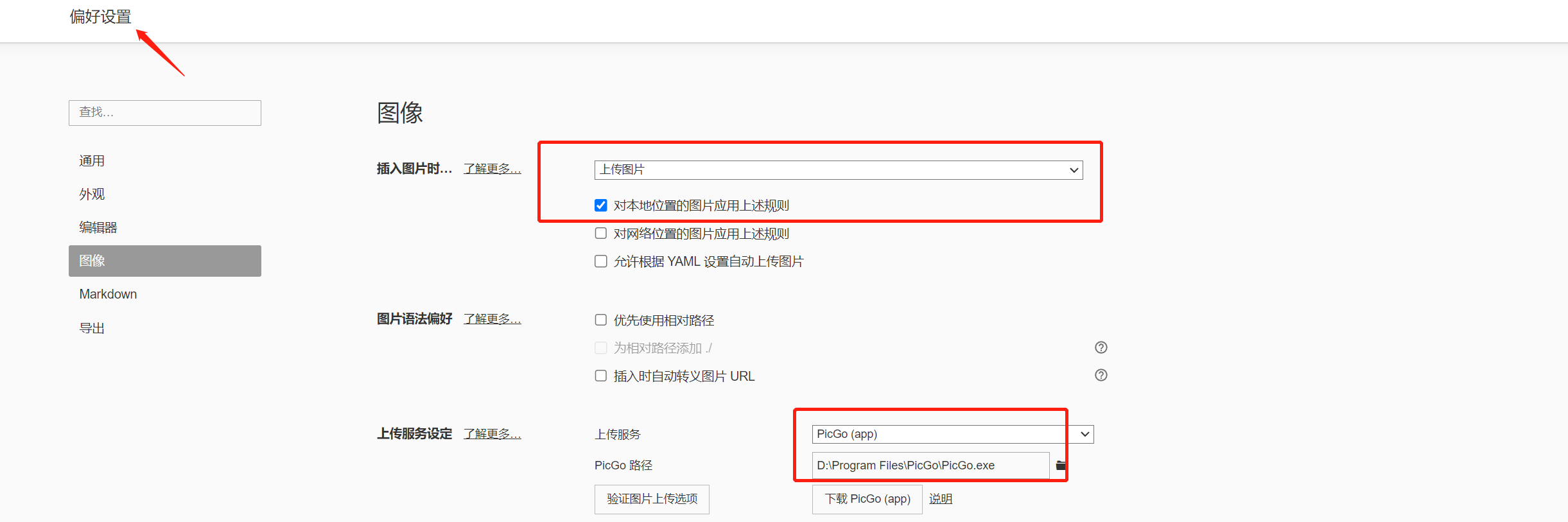Enable 对网络位置的图片应用上述规则 checkbox
1568x522 pixels.
(x=600, y=234)
